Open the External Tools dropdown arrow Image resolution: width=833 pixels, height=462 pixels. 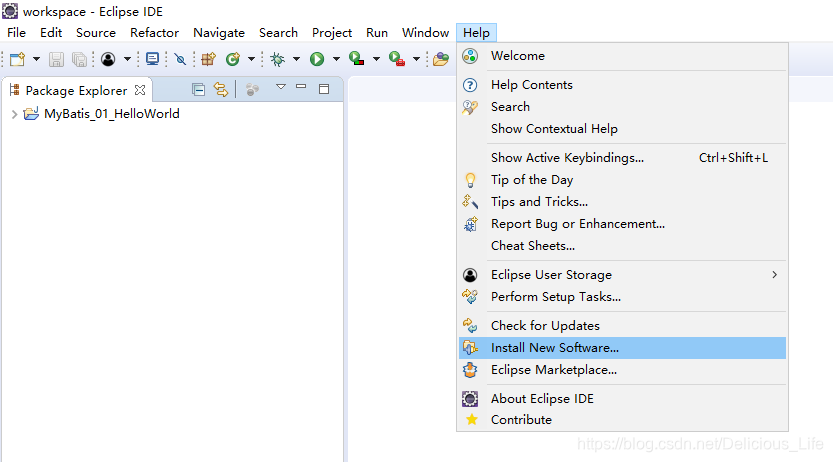[416, 59]
